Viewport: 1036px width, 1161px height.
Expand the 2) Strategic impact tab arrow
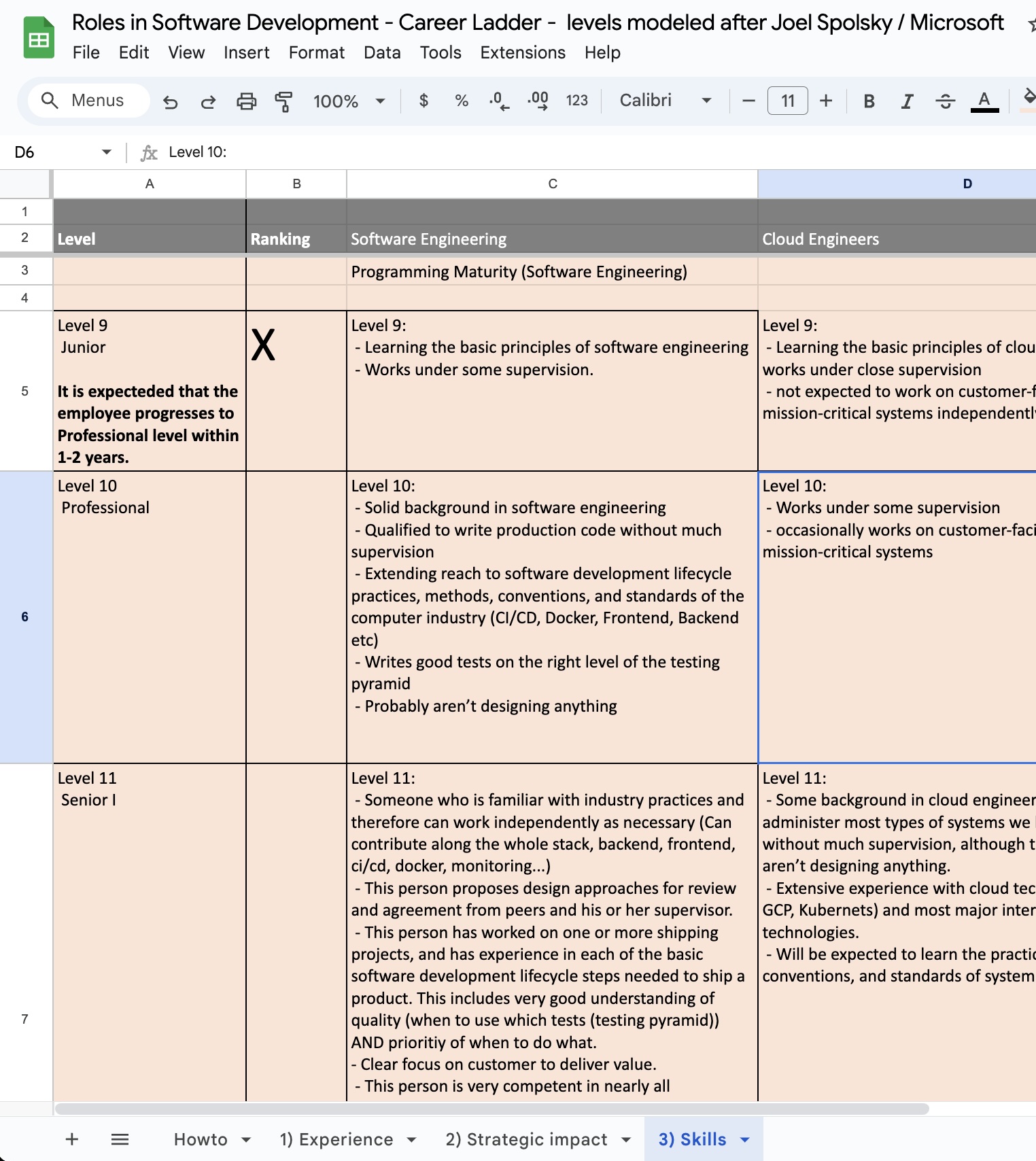point(627,1140)
